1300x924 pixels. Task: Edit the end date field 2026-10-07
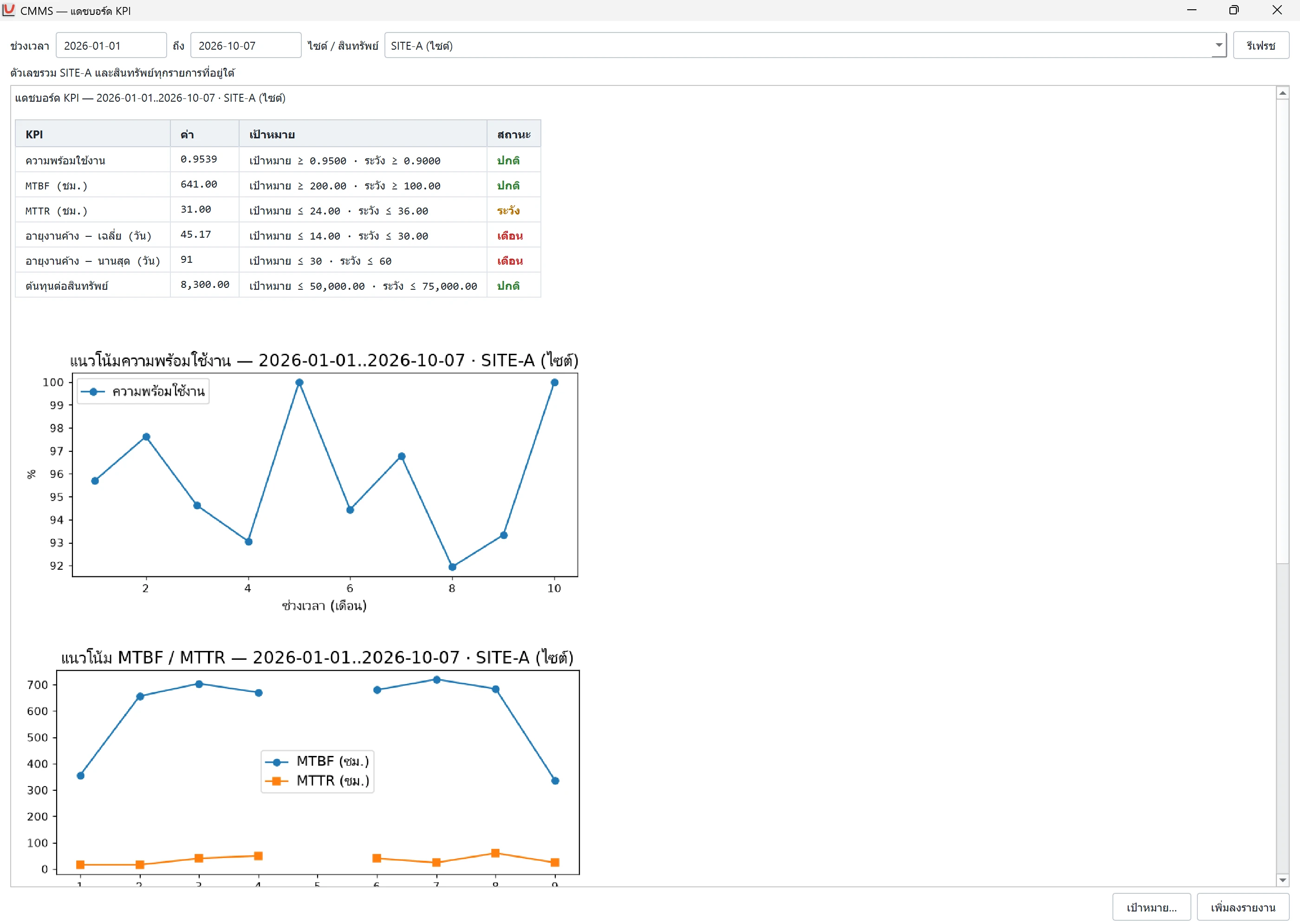[245, 46]
